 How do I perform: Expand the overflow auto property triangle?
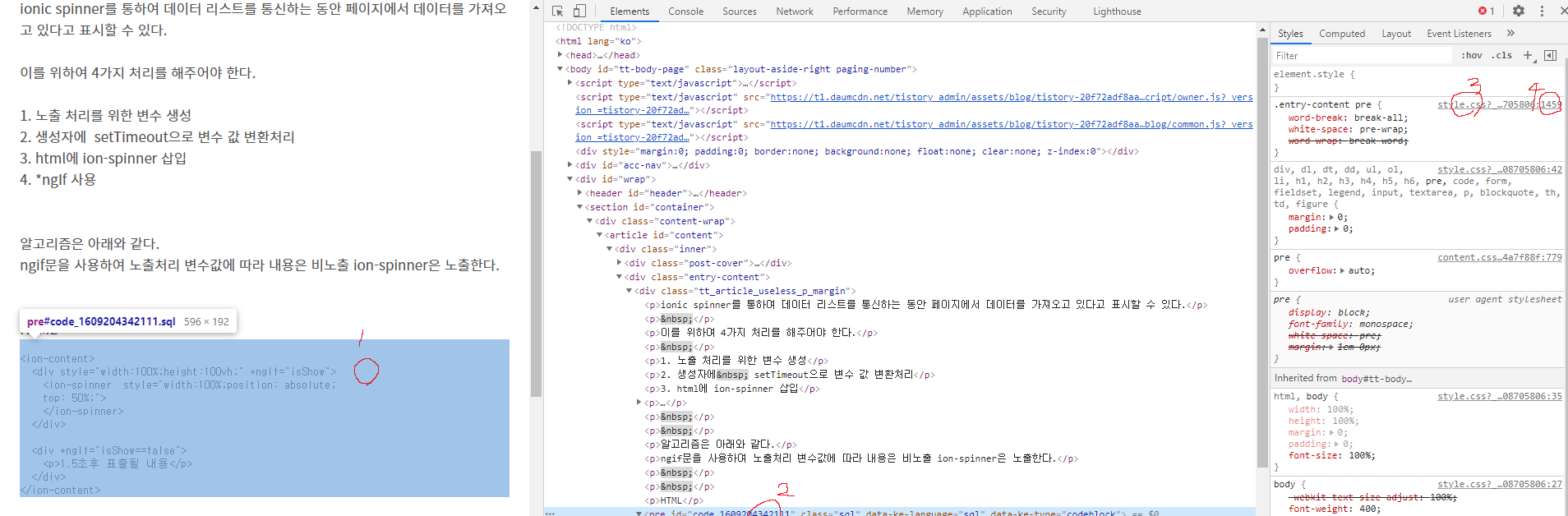pos(1342,270)
